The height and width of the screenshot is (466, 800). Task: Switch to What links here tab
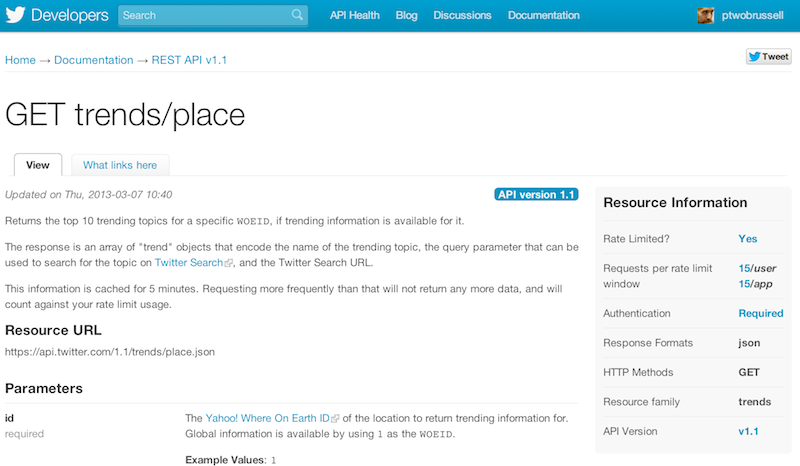tap(120, 165)
